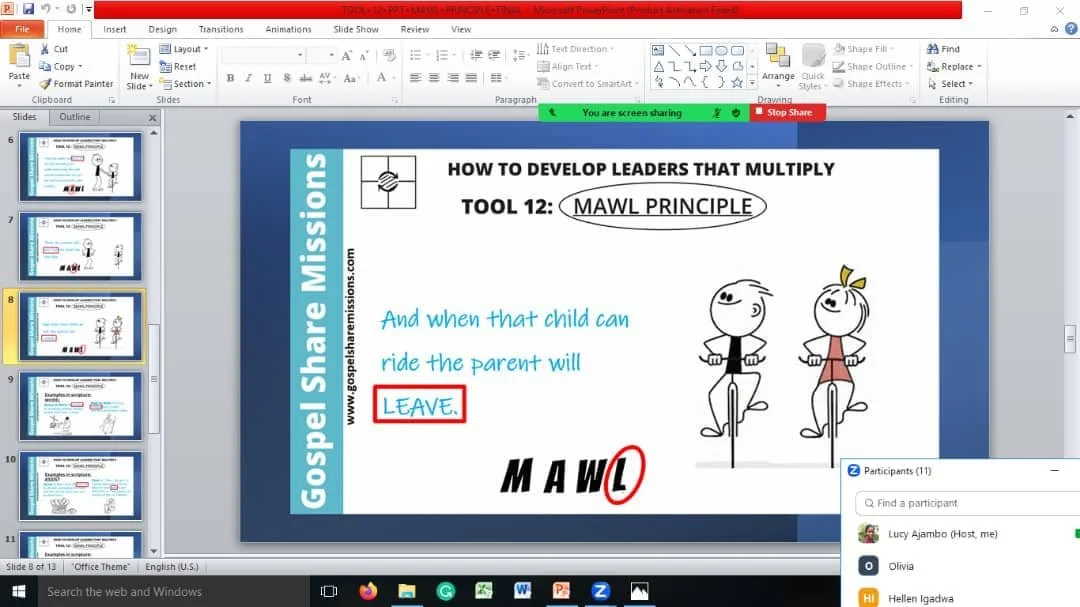Open numbering list options

click(x=444, y=55)
